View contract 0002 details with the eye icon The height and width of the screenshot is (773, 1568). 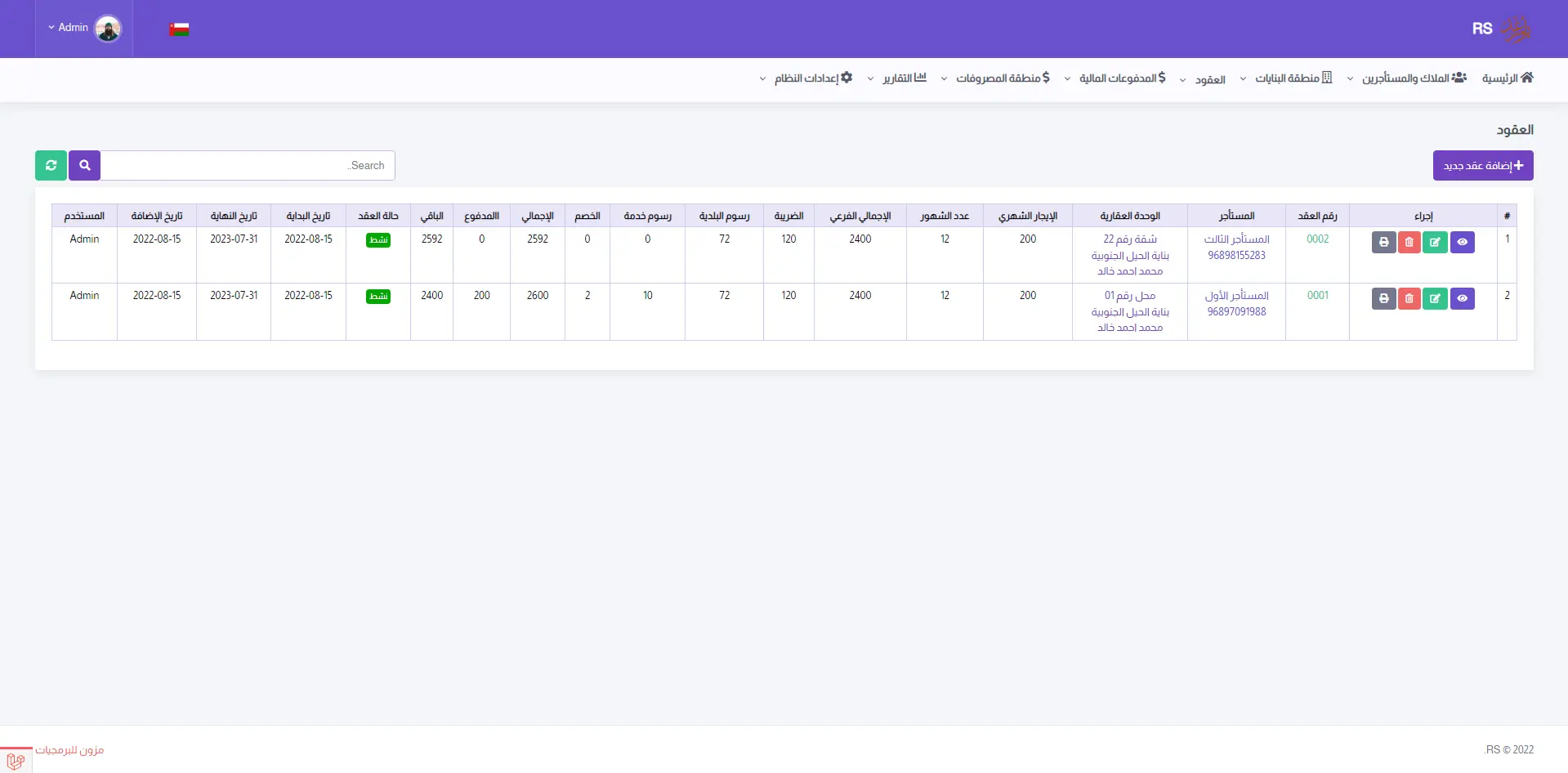tap(1462, 243)
